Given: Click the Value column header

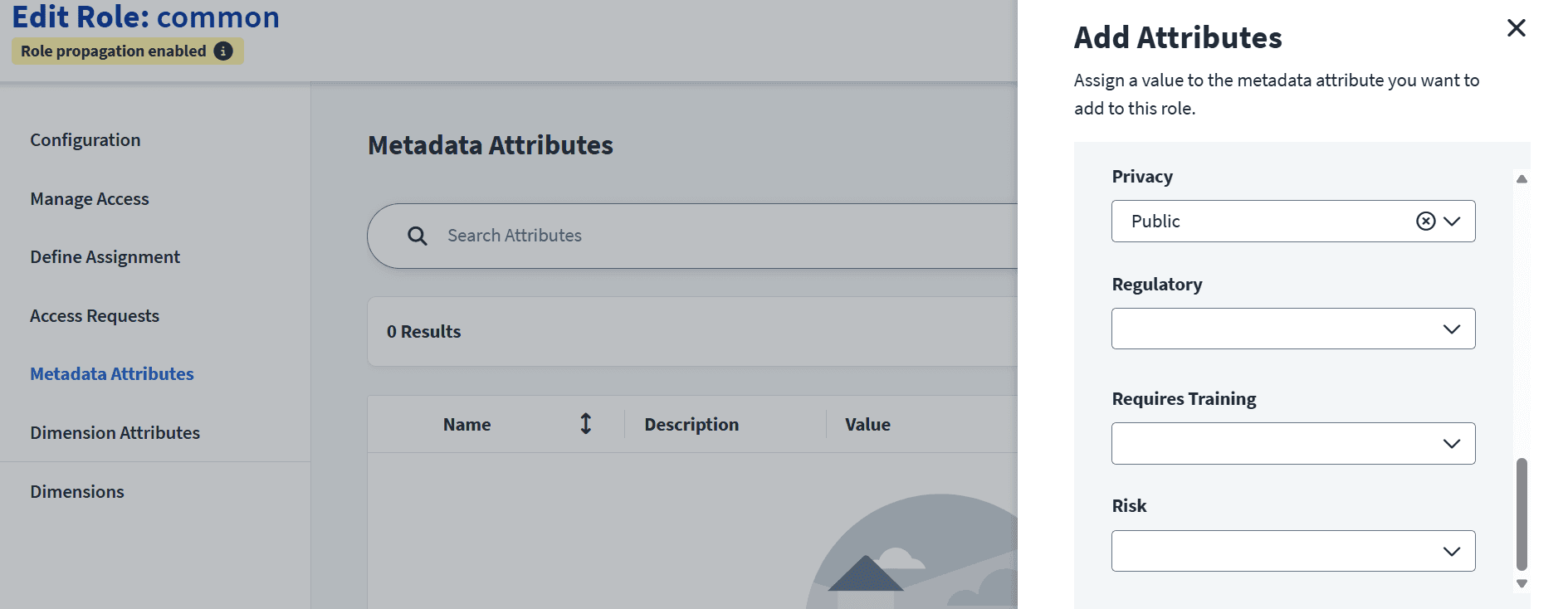Looking at the screenshot, I should 867,425.
